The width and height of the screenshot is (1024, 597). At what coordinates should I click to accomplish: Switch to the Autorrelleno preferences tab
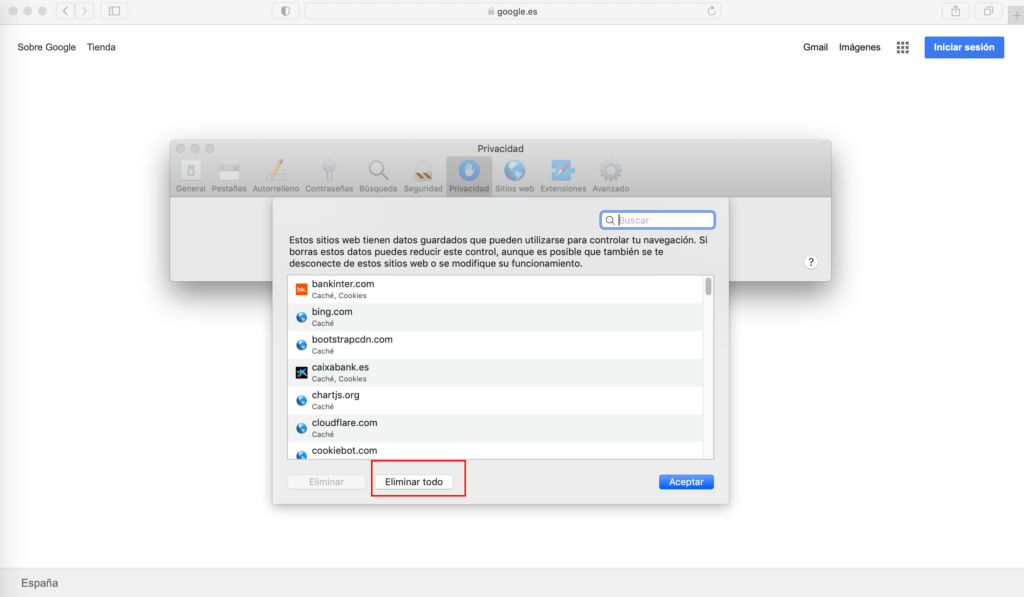(x=276, y=176)
